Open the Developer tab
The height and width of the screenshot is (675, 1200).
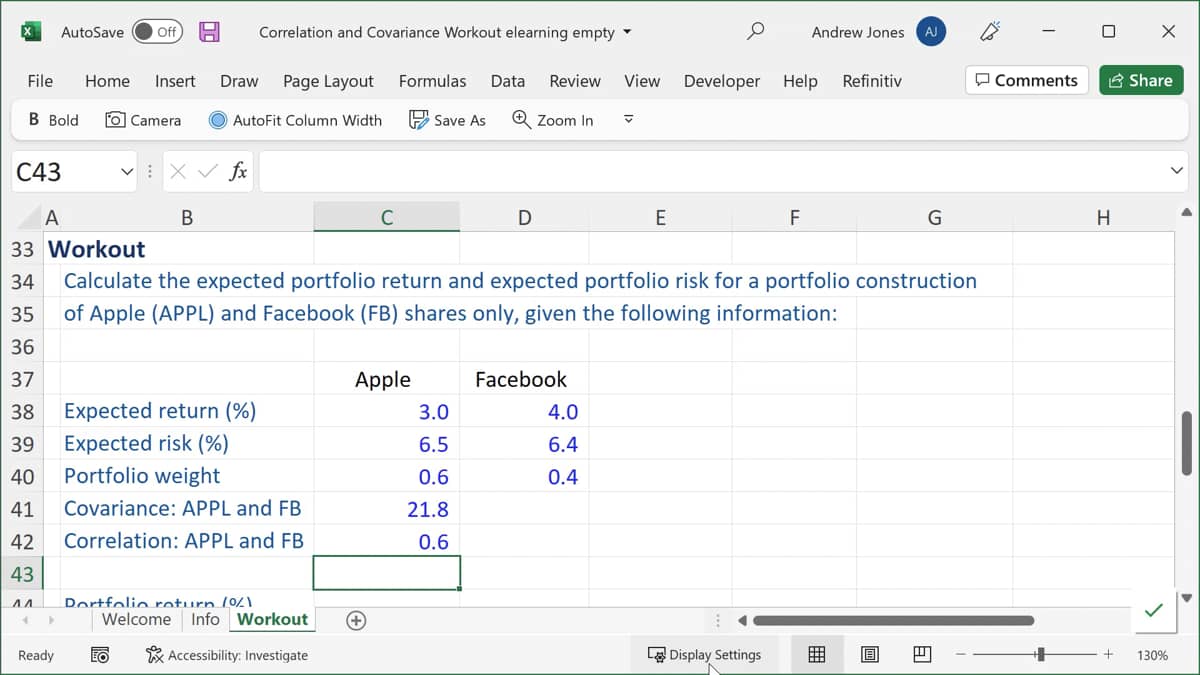(722, 81)
